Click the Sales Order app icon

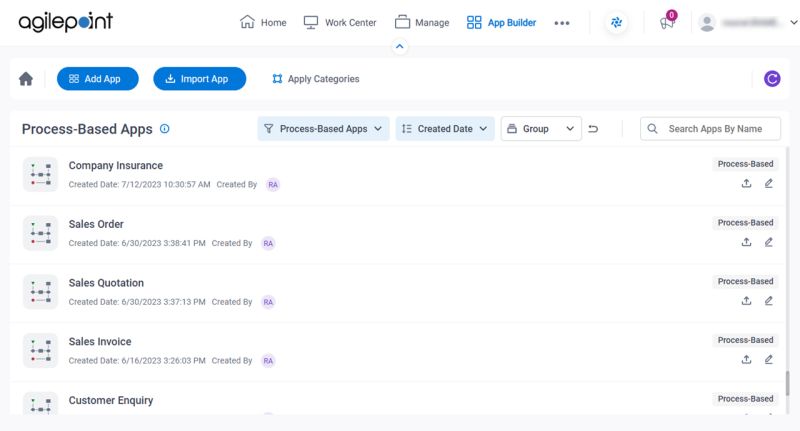coord(40,233)
